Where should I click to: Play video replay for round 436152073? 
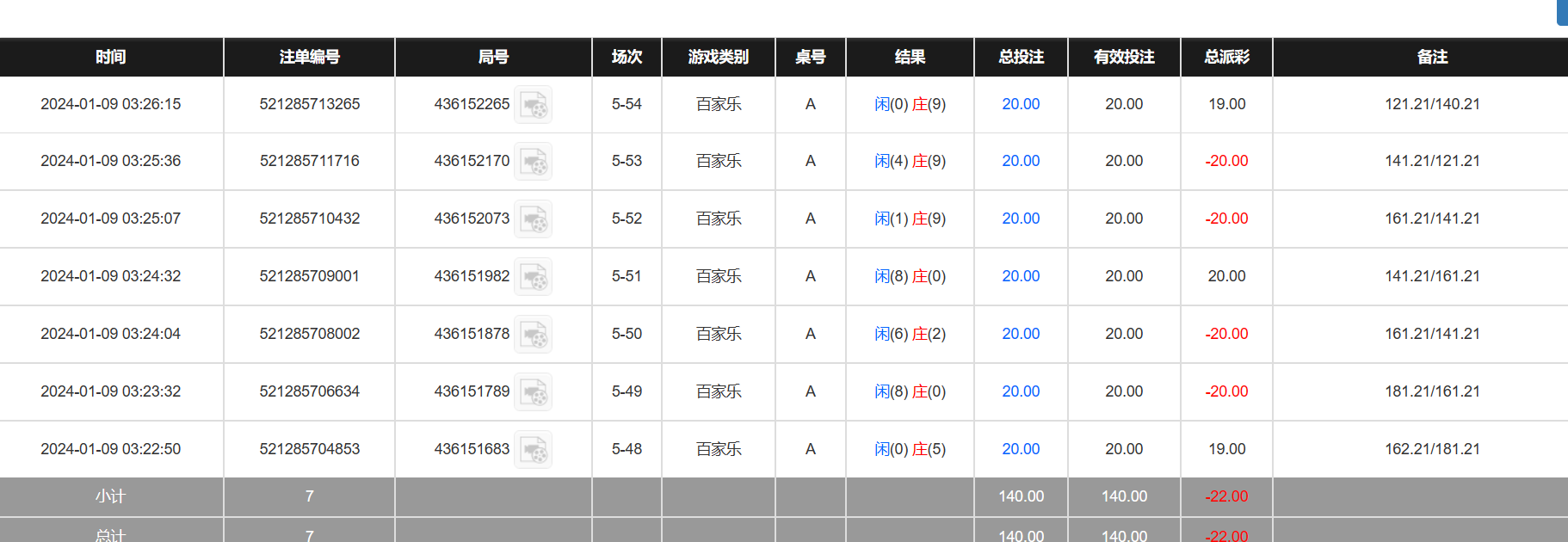[x=533, y=219]
